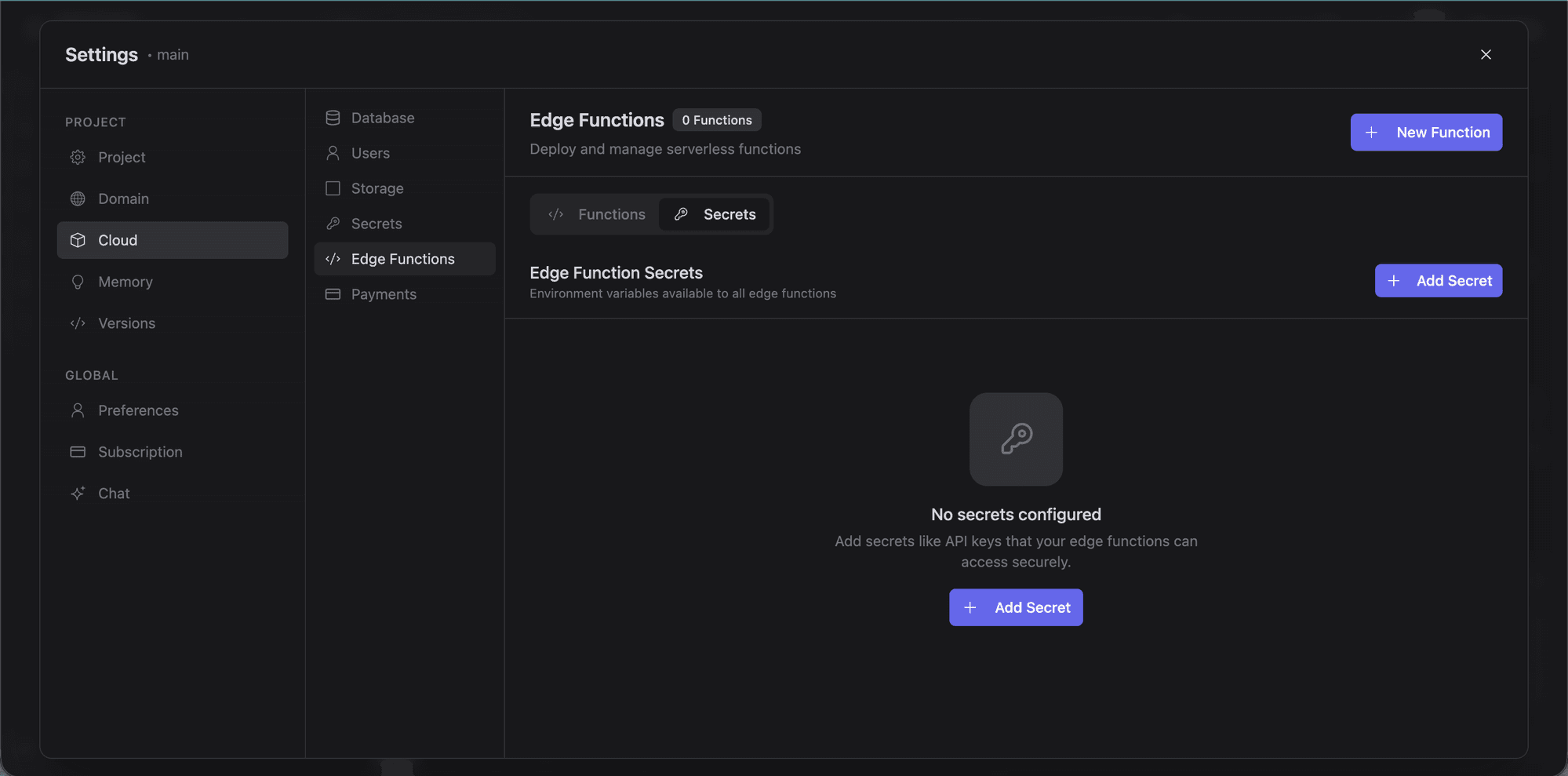Click Add Secret next to Edge Function Secrets

(1438, 280)
